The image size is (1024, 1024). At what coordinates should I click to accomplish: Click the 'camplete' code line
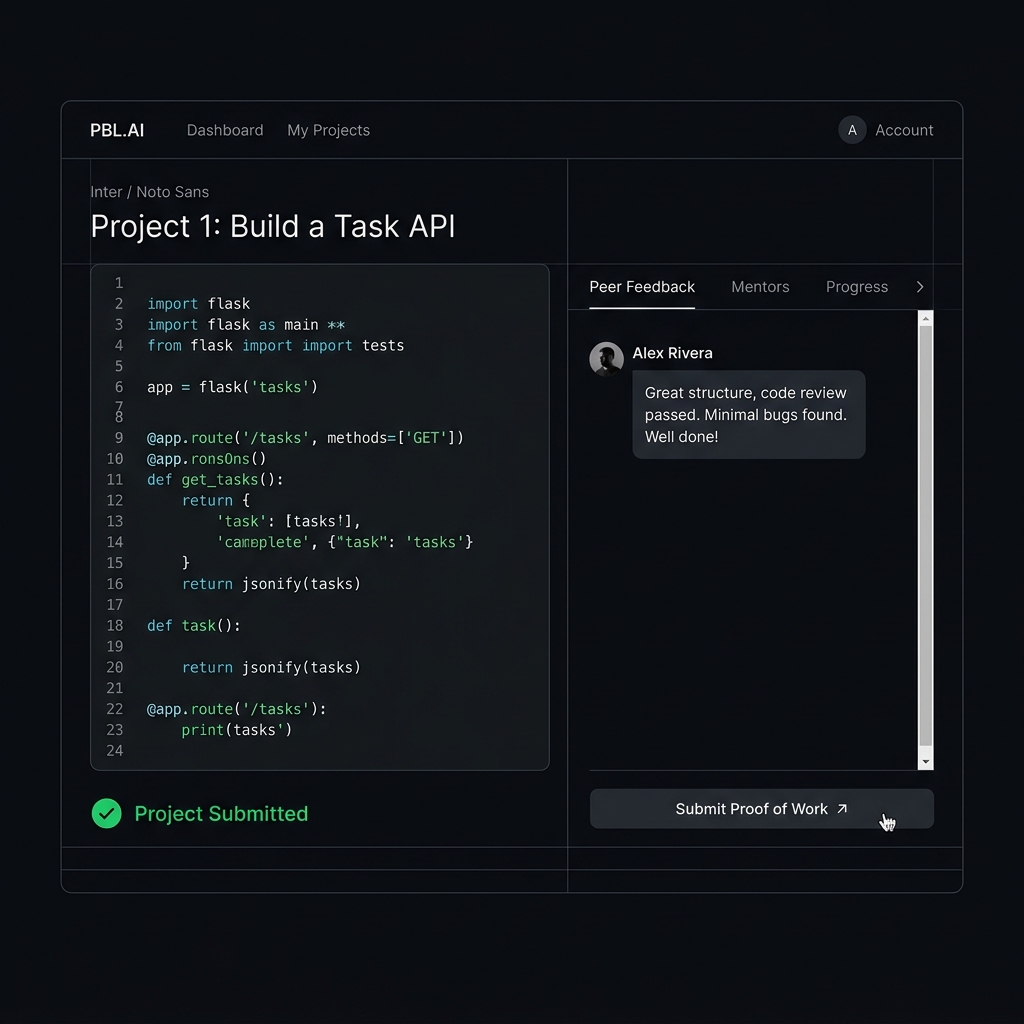(x=344, y=542)
